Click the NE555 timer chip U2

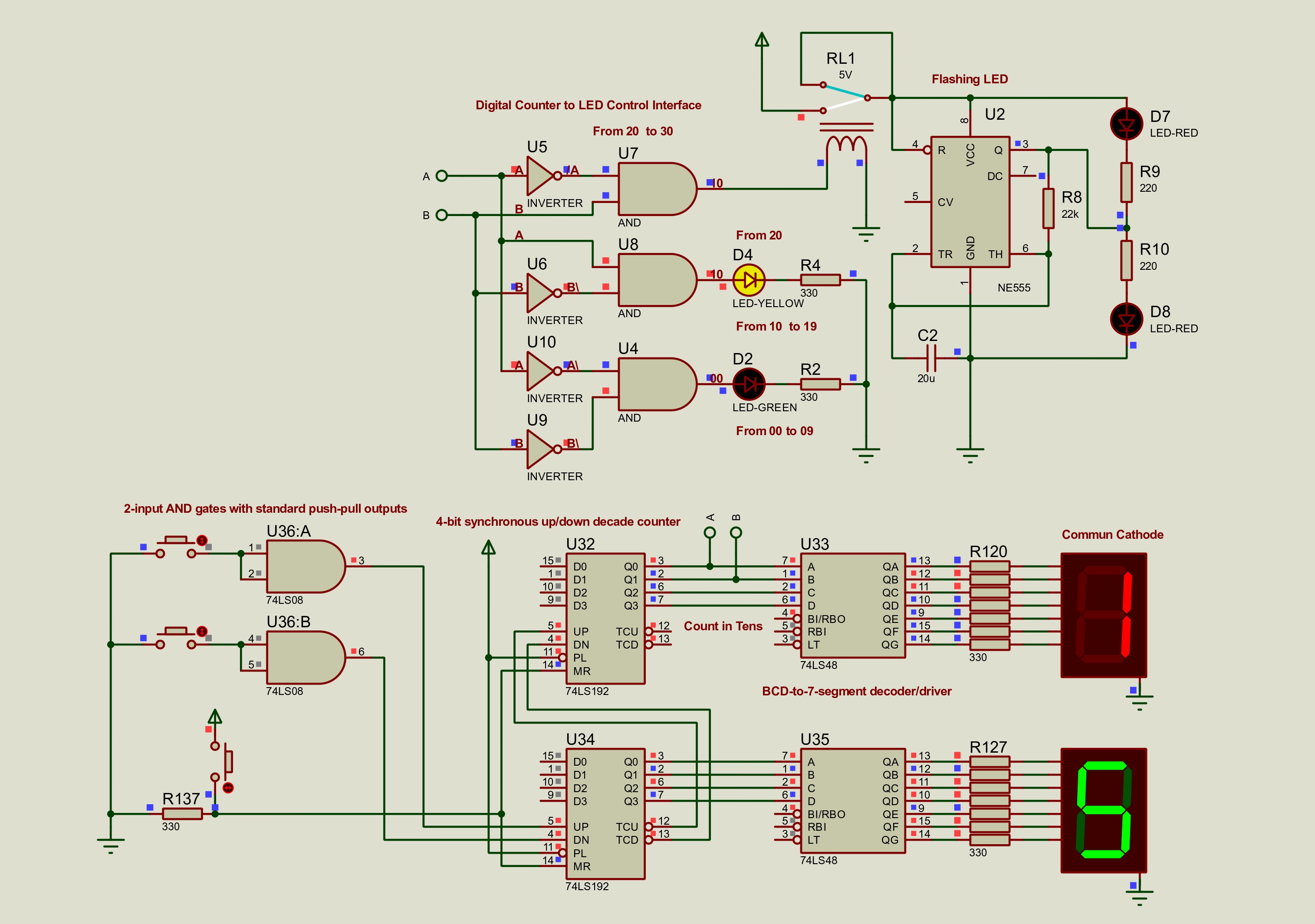(x=970, y=202)
